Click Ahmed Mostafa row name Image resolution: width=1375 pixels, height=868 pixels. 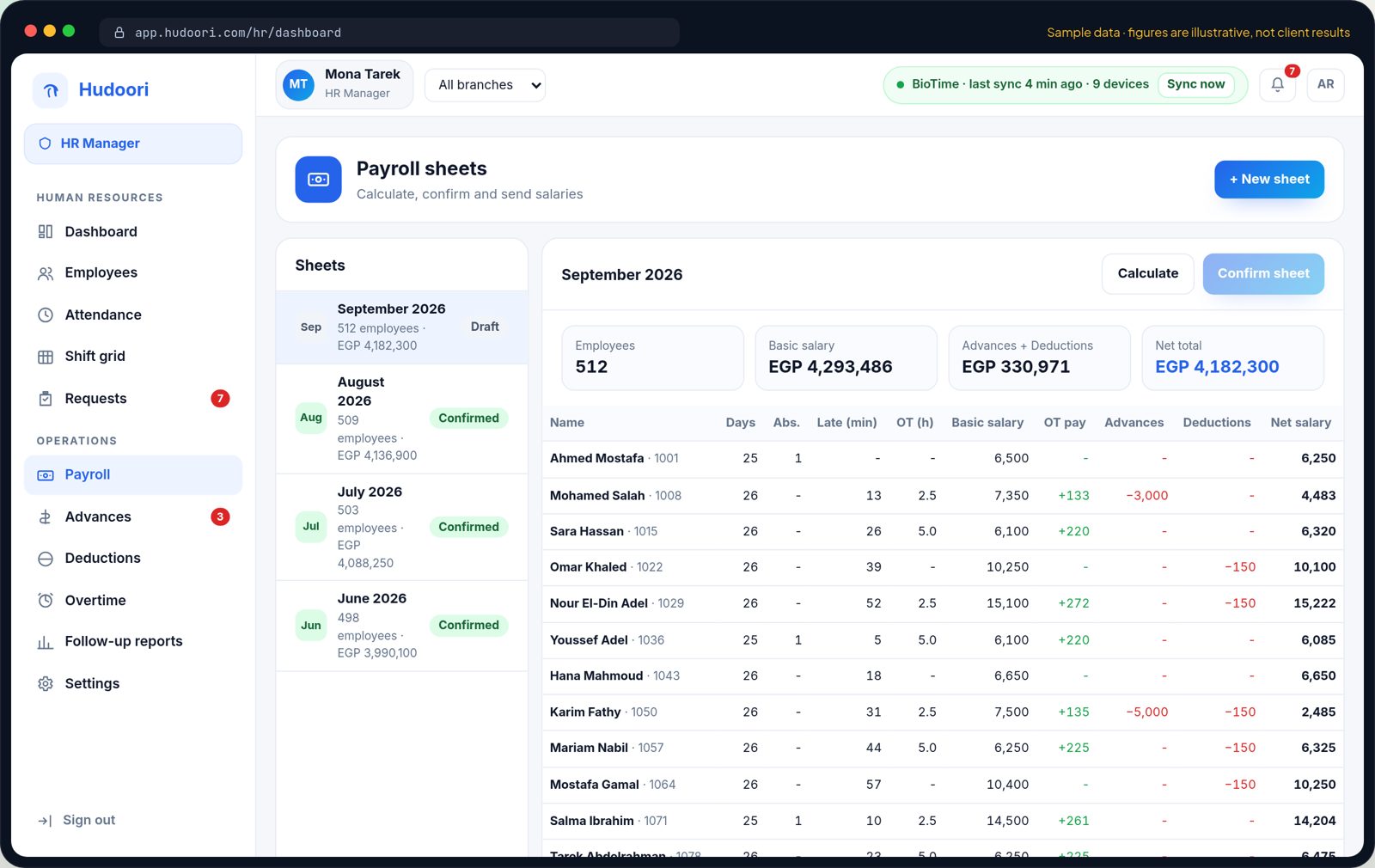[x=596, y=459]
